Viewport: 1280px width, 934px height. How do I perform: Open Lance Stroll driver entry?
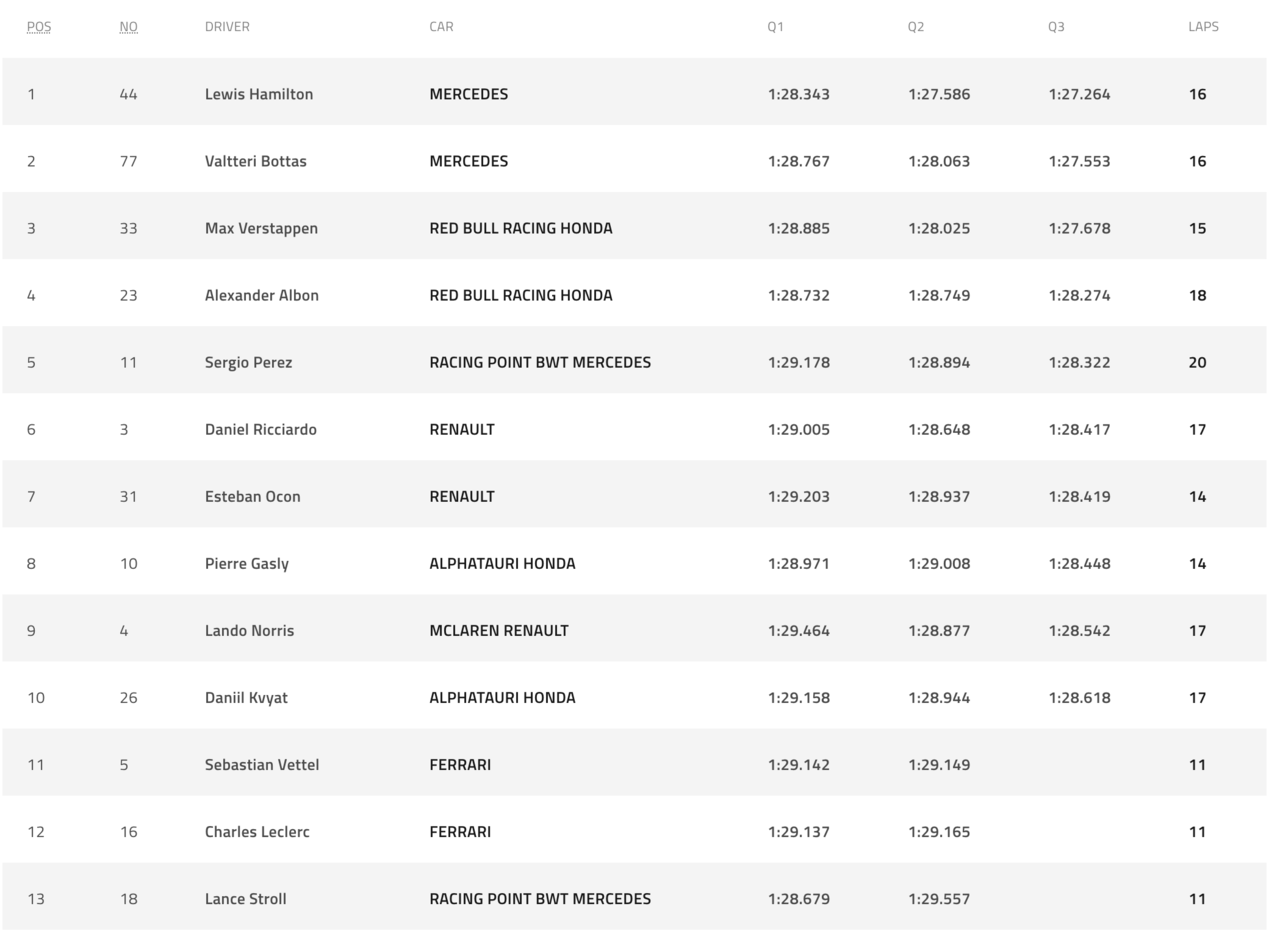click(x=246, y=898)
